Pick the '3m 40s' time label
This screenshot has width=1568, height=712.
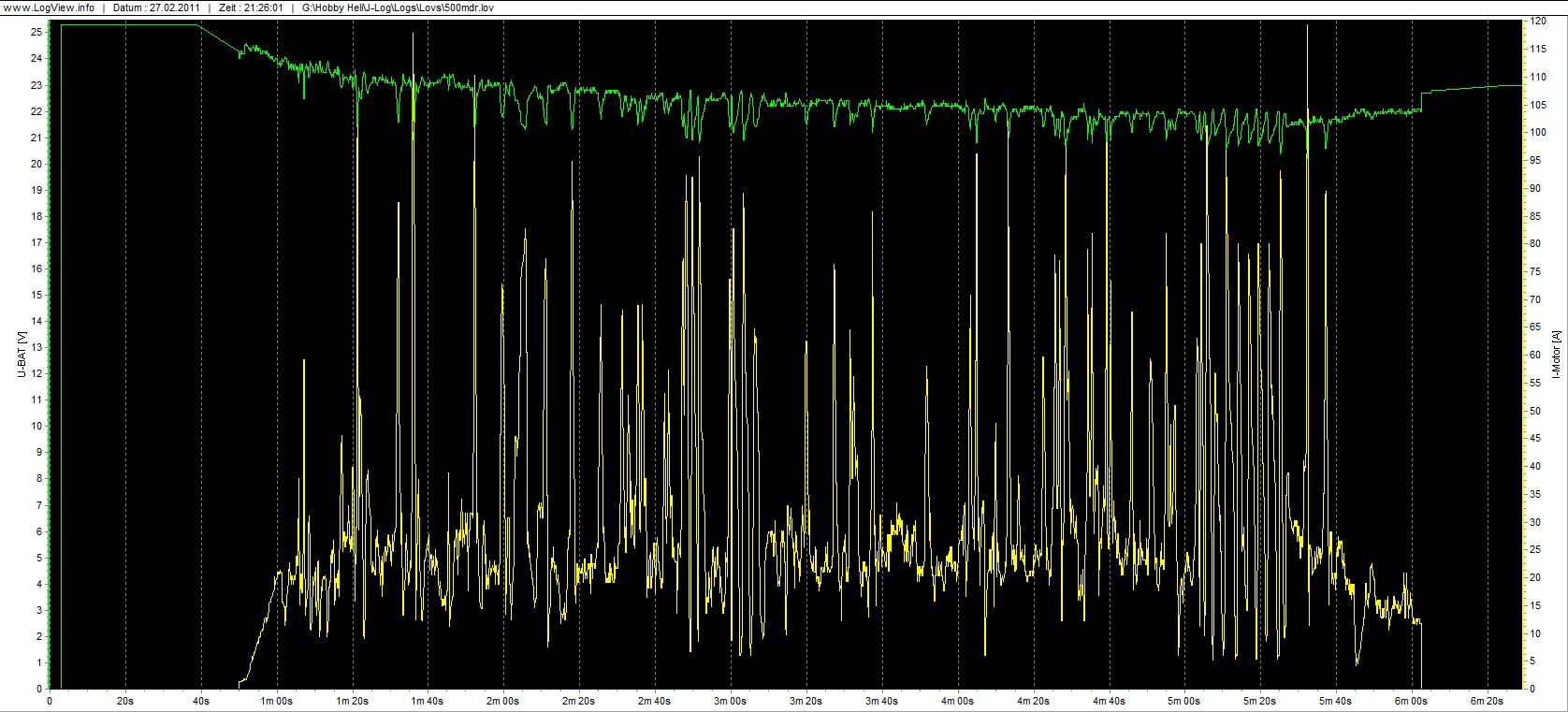882,701
